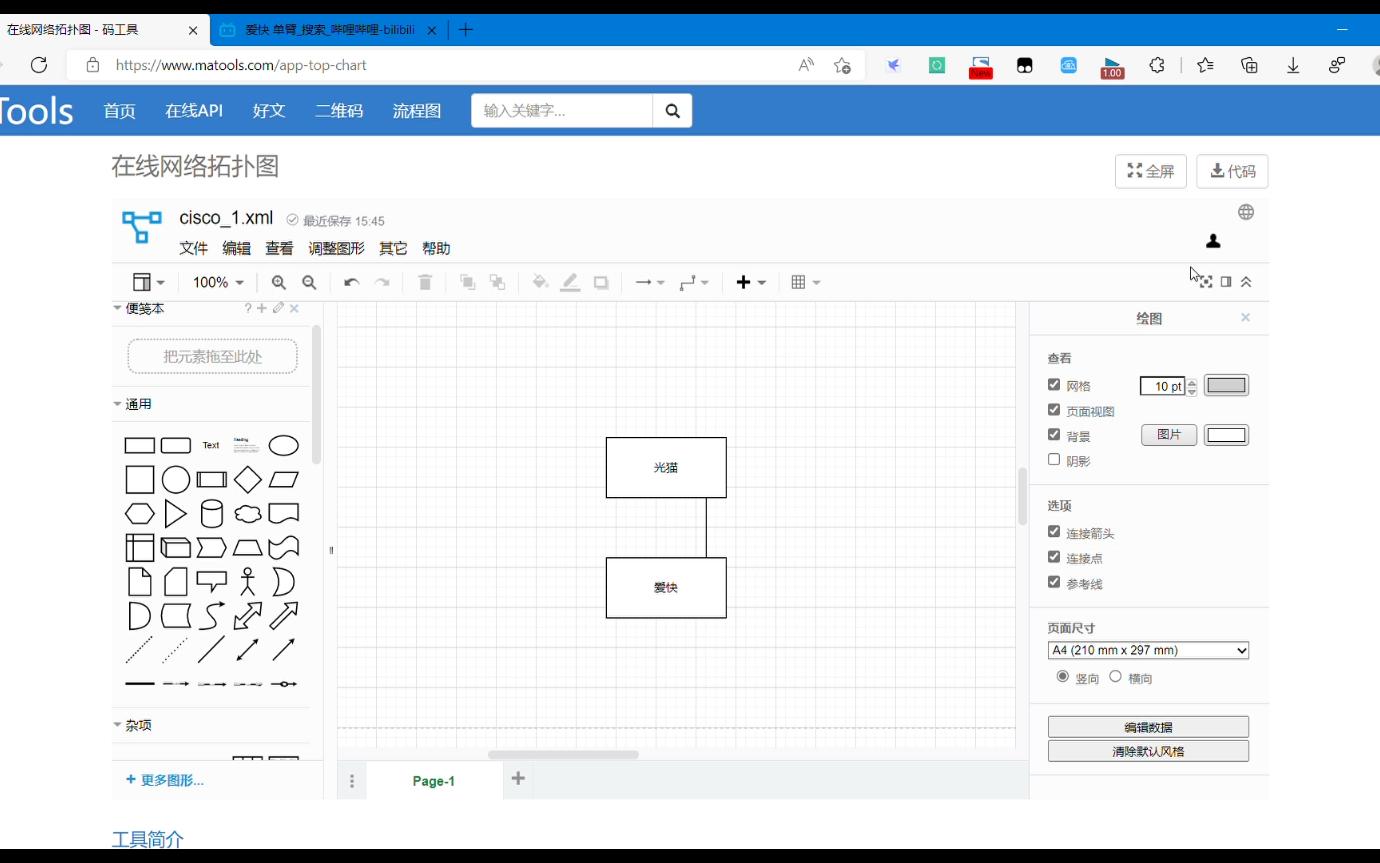Click the 代码 code download button
1380x863 pixels.
(x=1232, y=172)
